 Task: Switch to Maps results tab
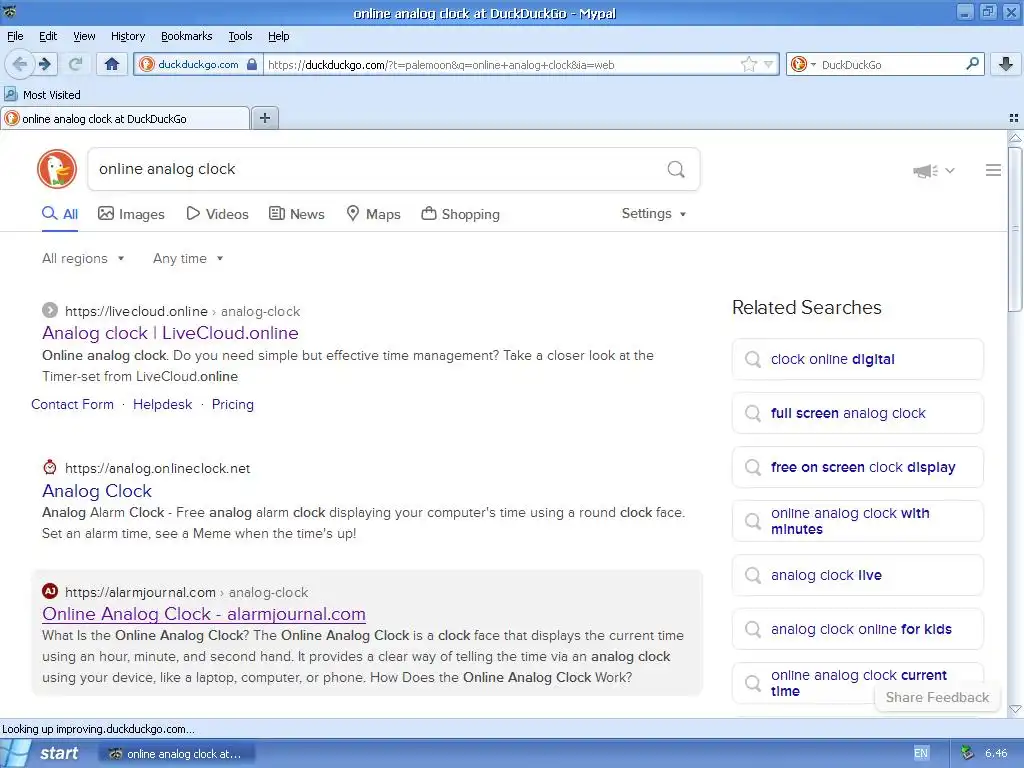[x=373, y=214]
